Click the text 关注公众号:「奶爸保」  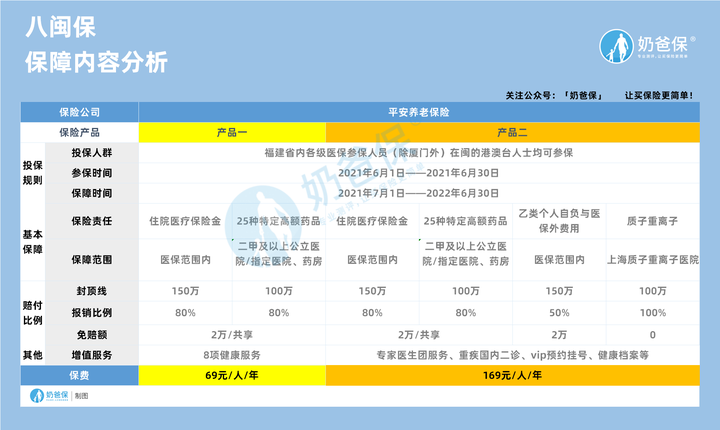click(x=554, y=96)
